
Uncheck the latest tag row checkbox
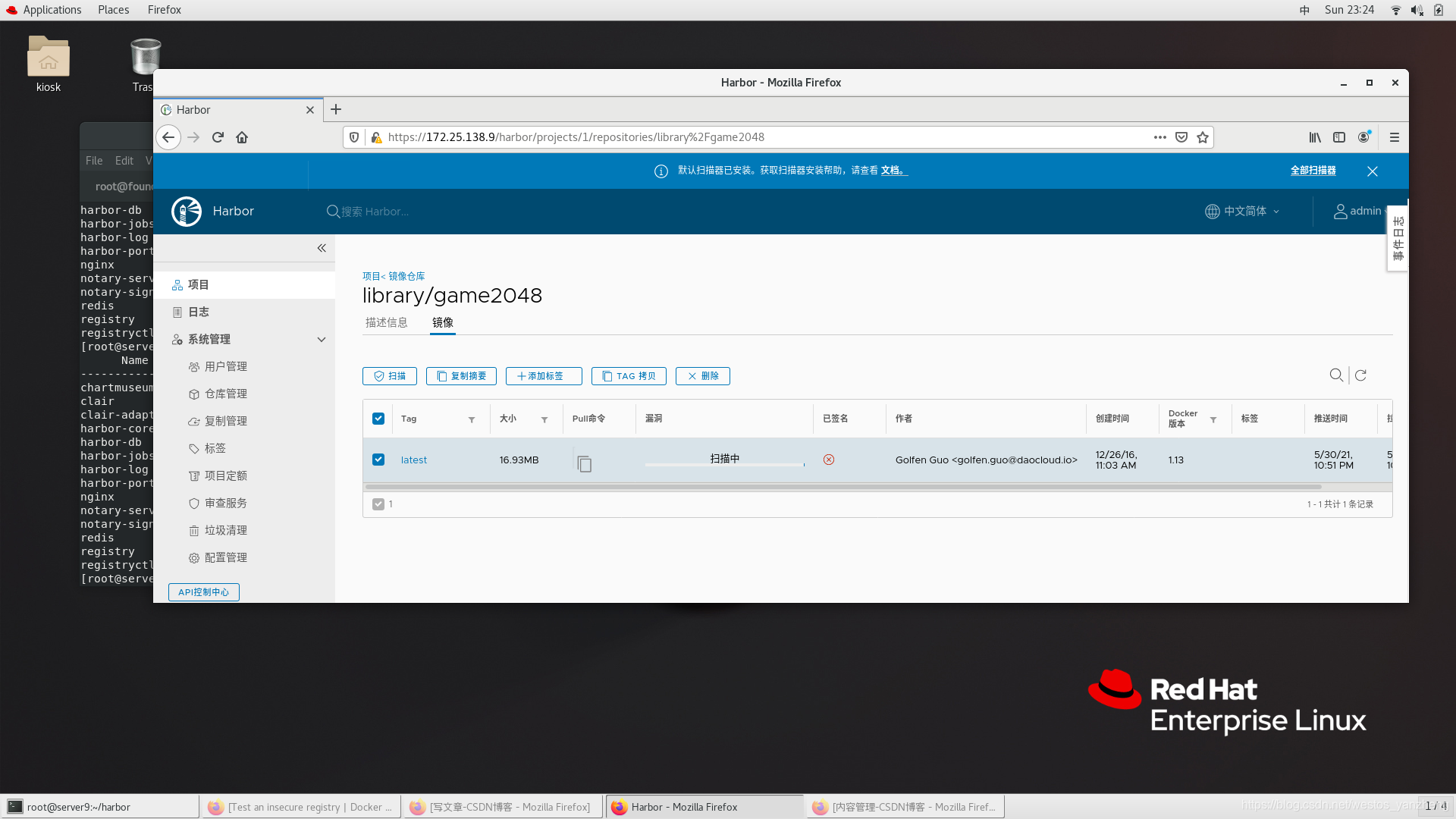point(378,460)
